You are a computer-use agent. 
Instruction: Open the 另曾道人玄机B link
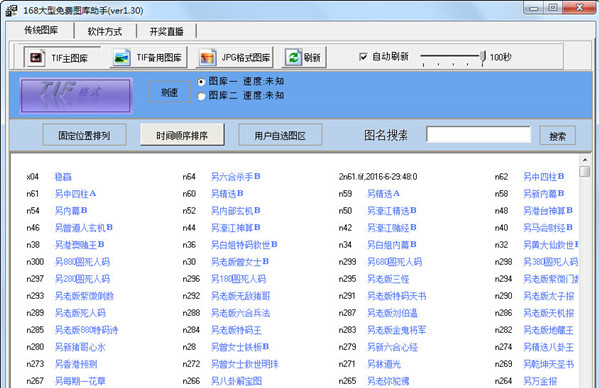pyautogui.click(x=84, y=228)
